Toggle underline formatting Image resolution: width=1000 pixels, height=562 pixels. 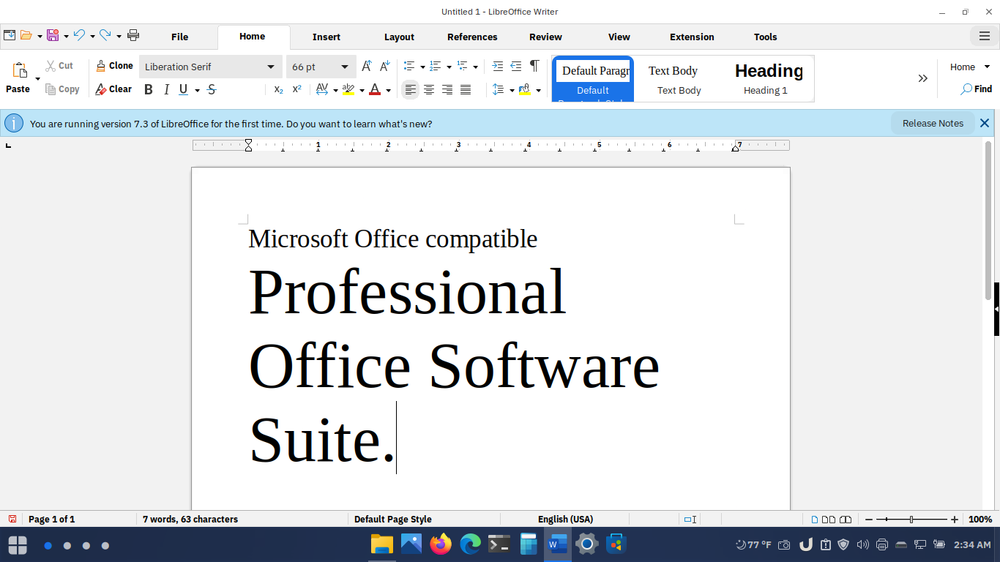184,90
